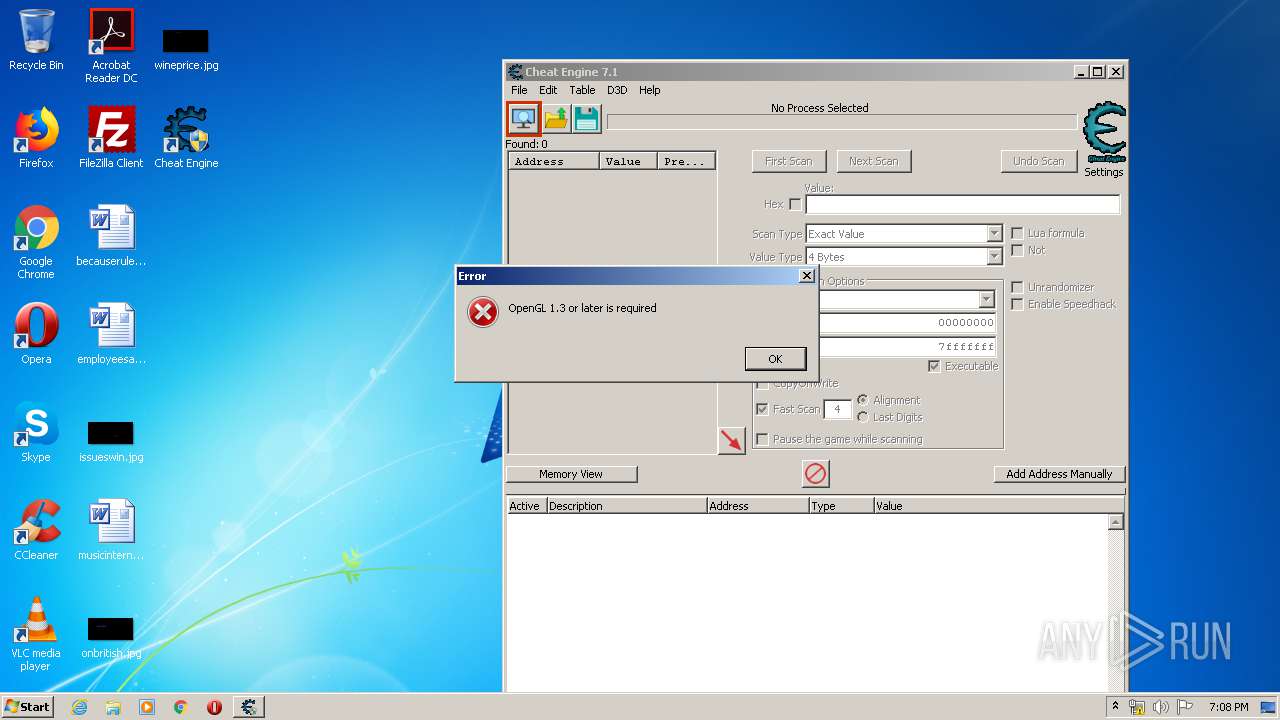Click the open folder load table icon
The image size is (1280, 720).
click(556, 119)
